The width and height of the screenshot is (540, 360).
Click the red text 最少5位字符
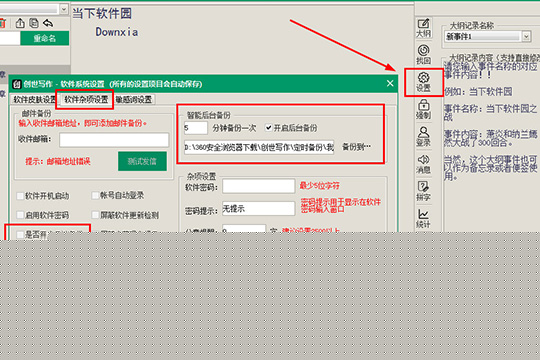319,186
